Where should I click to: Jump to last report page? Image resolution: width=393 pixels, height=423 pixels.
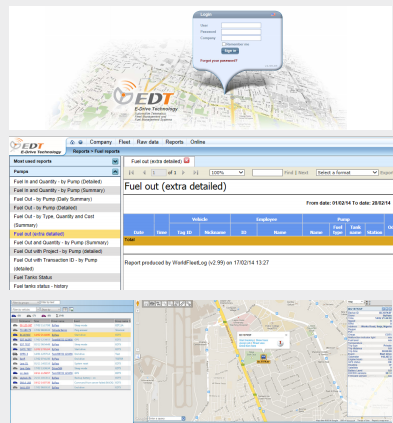(x=196, y=172)
